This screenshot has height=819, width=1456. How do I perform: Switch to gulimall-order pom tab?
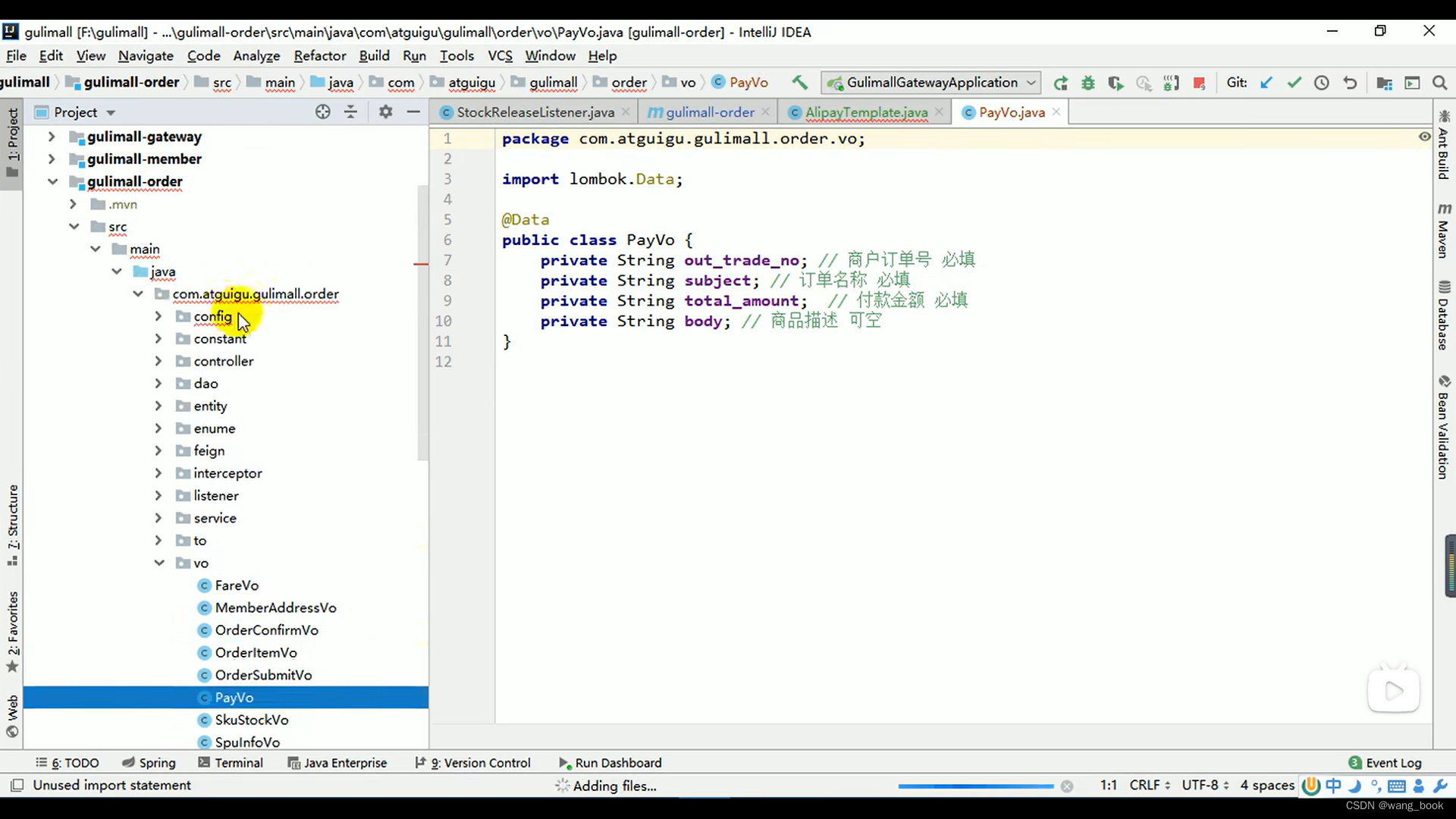tap(709, 112)
